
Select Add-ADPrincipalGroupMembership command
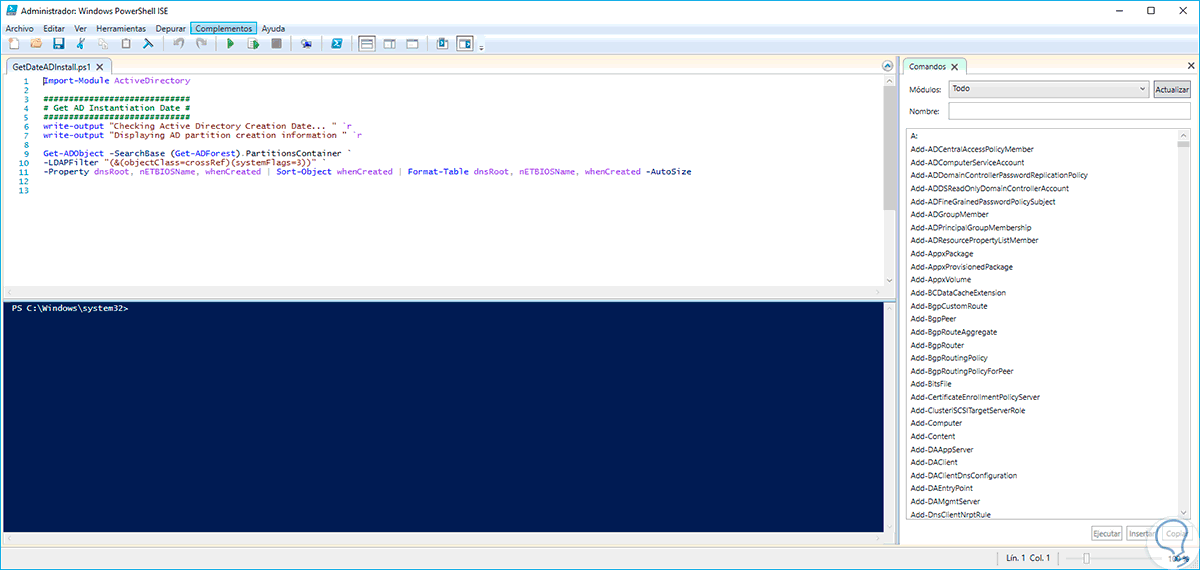(x=969, y=227)
